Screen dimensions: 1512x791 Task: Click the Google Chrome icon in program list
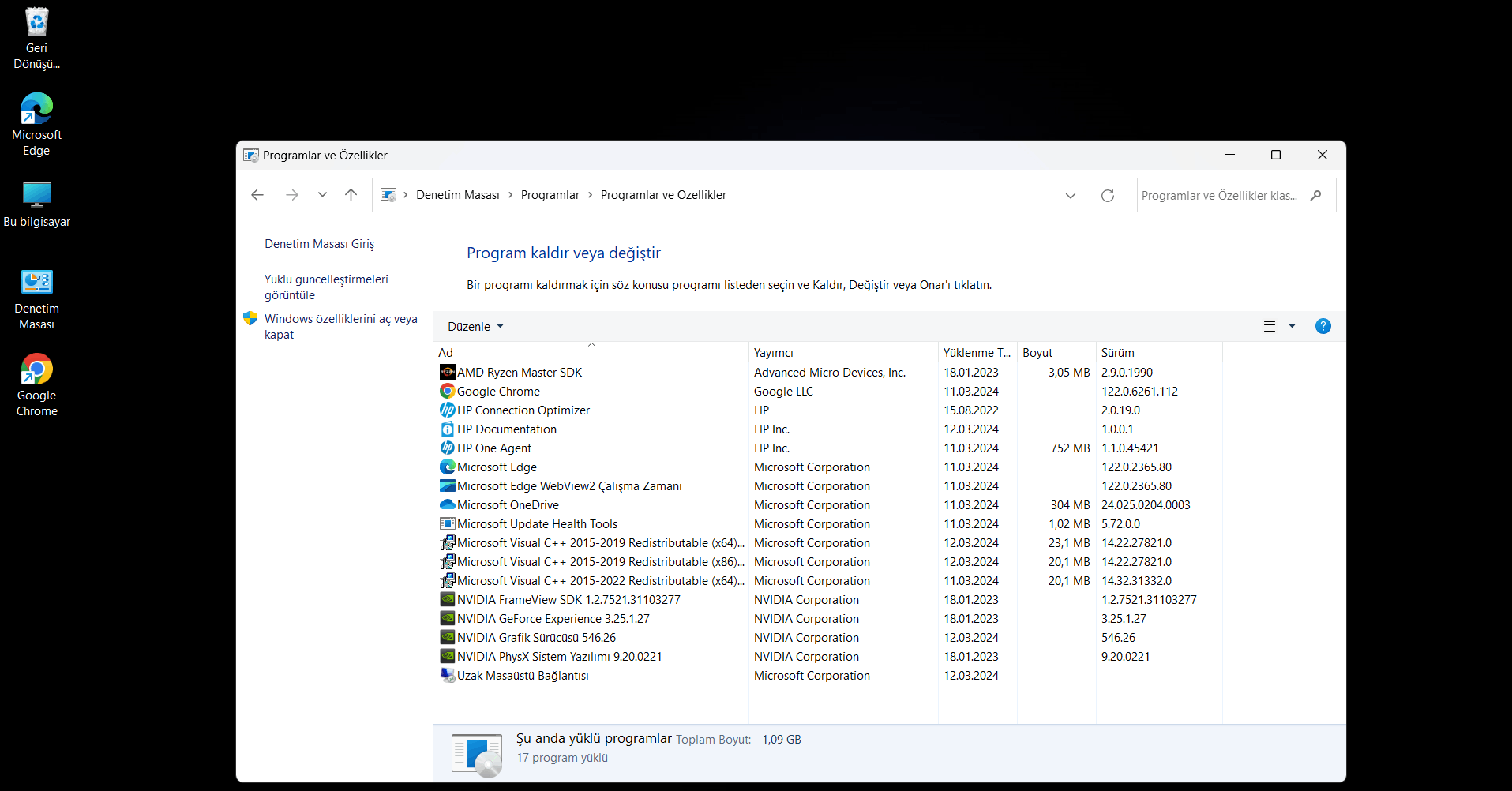tap(448, 391)
